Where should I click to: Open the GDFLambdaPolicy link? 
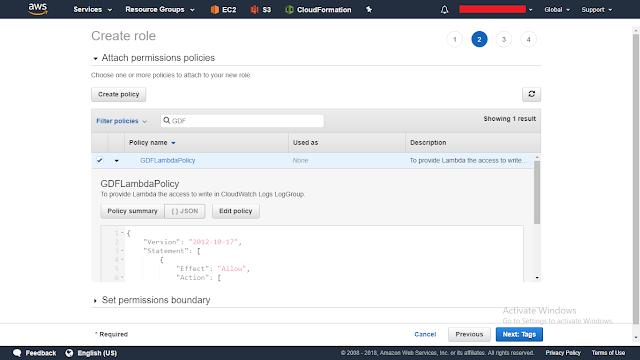168,160
